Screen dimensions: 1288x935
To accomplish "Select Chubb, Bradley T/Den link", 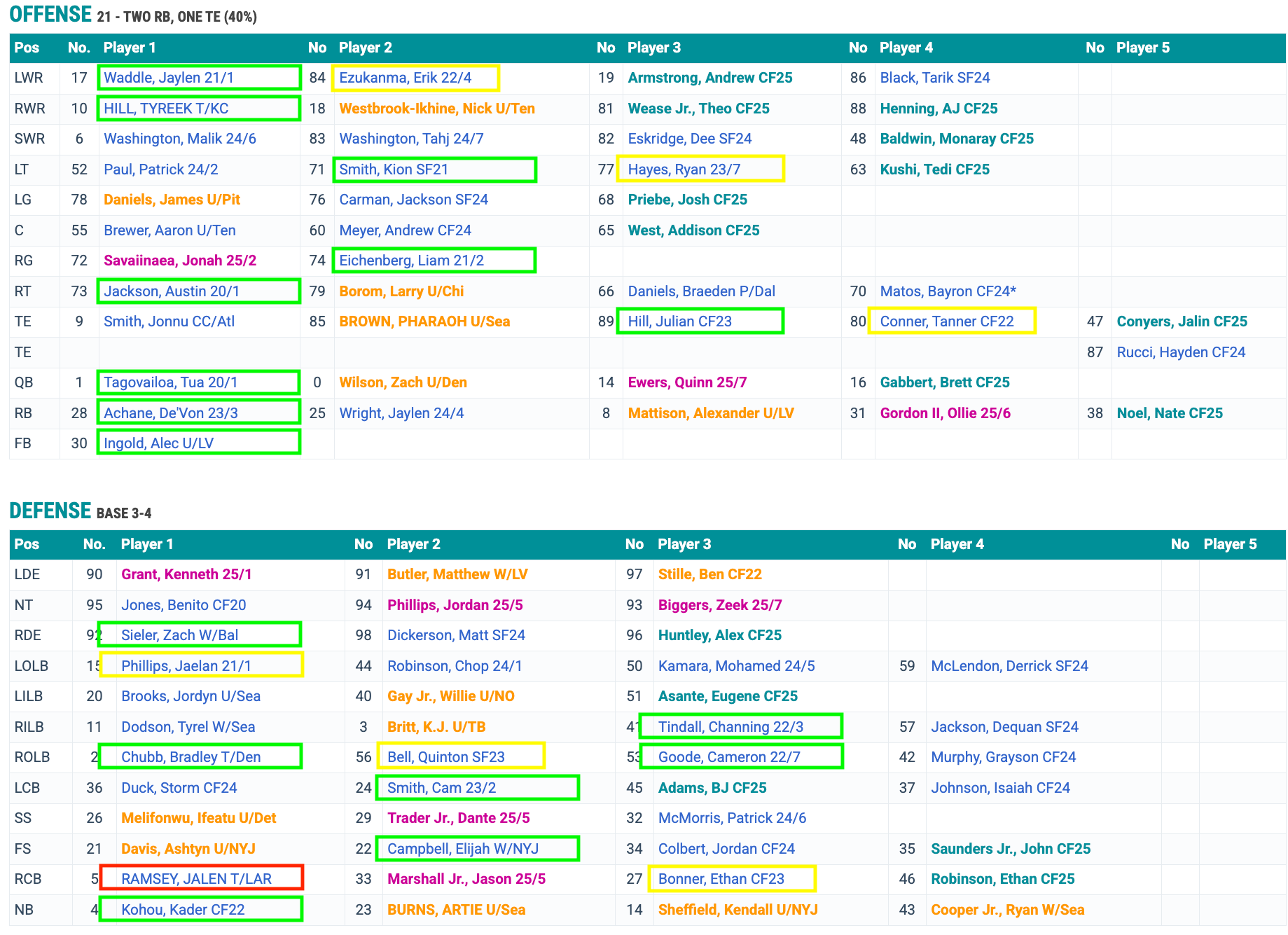I will pos(191,757).
